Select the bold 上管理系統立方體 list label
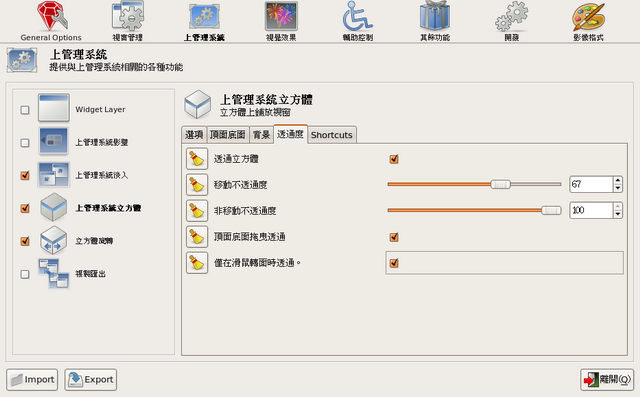This screenshot has height=397, width=640. point(108,208)
